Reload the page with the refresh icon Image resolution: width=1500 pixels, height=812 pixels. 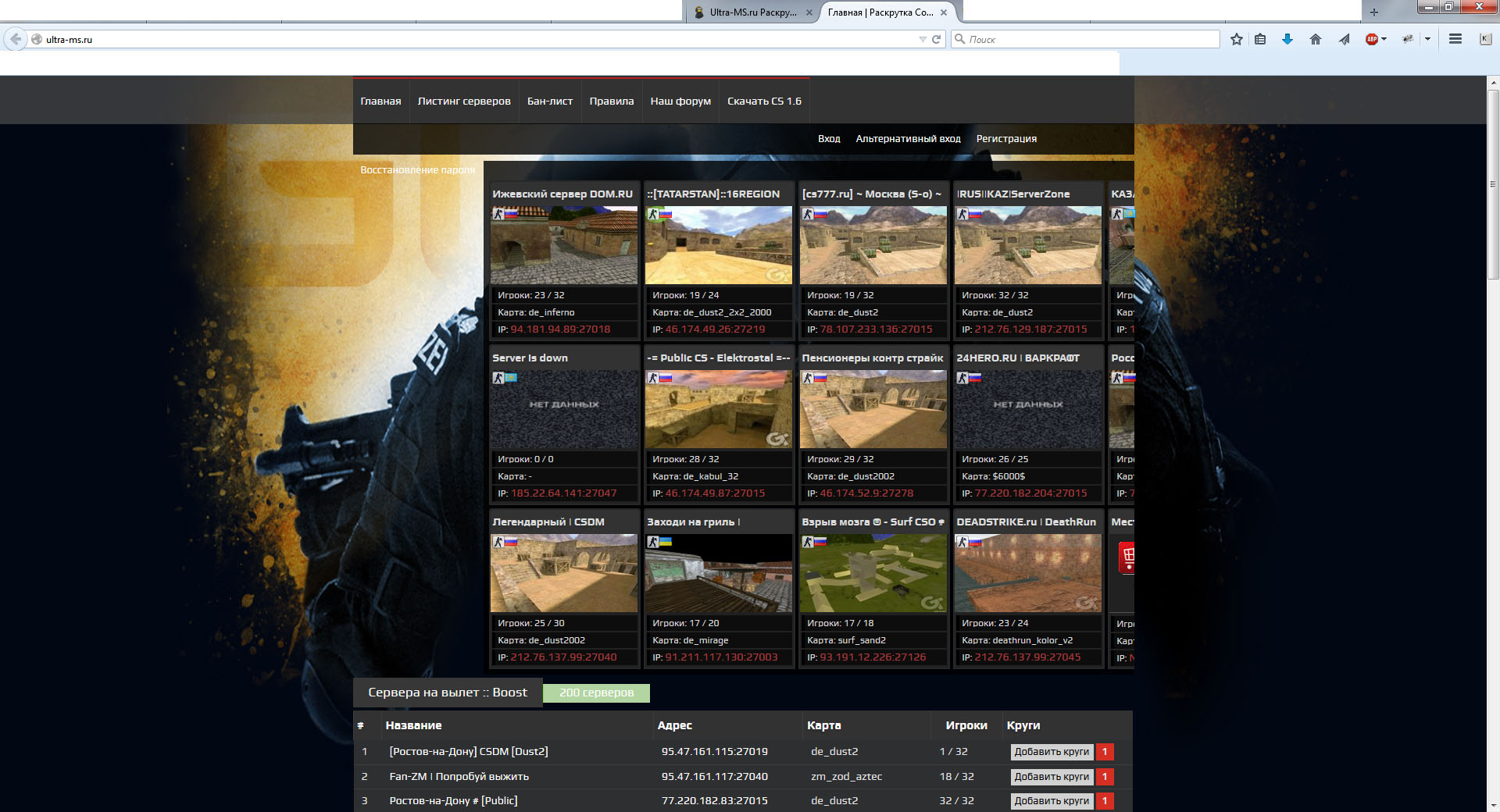(x=936, y=39)
